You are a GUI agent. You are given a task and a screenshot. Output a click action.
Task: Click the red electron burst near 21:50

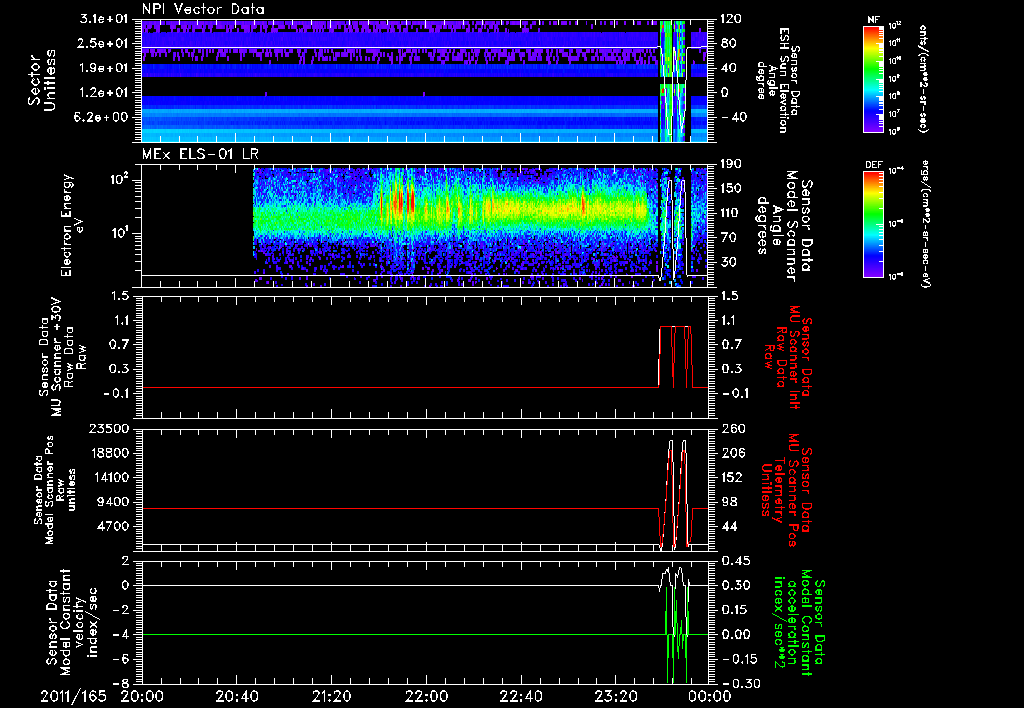coord(398,199)
